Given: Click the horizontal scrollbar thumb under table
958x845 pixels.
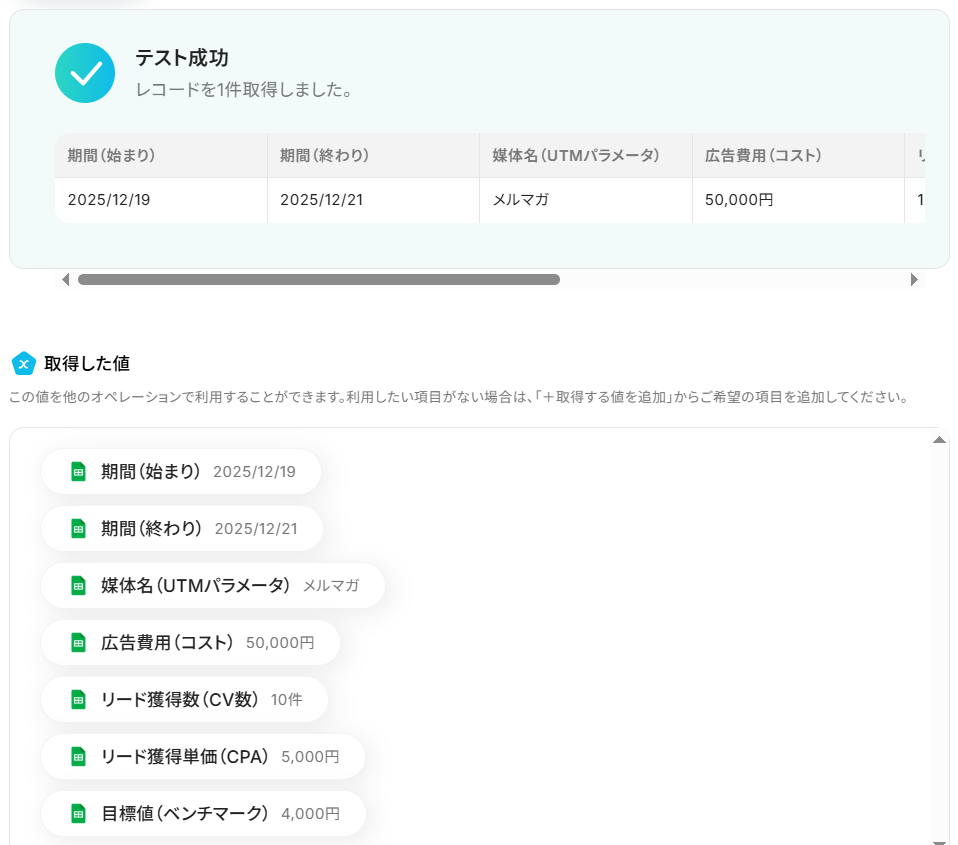Looking at the screenshot, I should (x=319, y=279).
